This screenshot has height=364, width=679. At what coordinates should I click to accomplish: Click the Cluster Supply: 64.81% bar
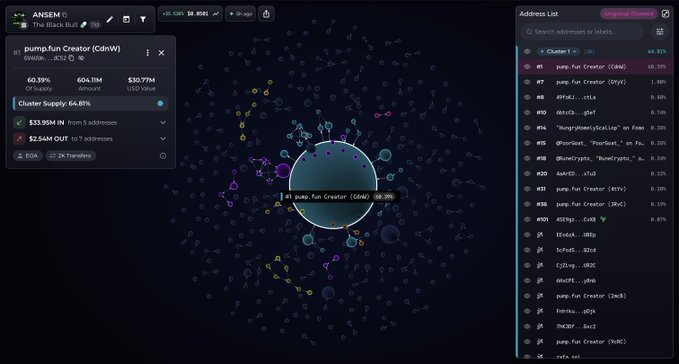91,103
